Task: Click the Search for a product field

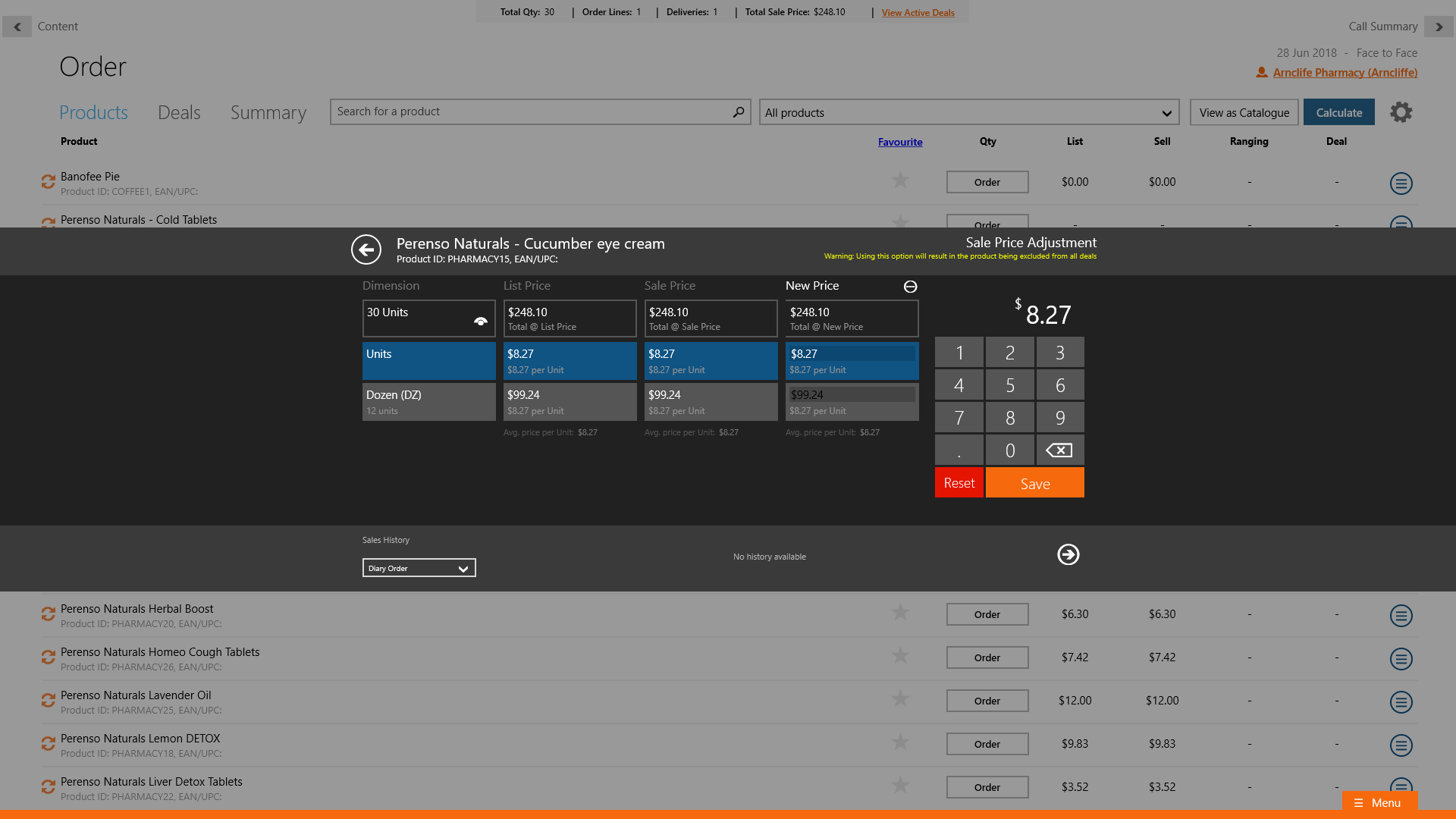Action: tap(531, 112)
